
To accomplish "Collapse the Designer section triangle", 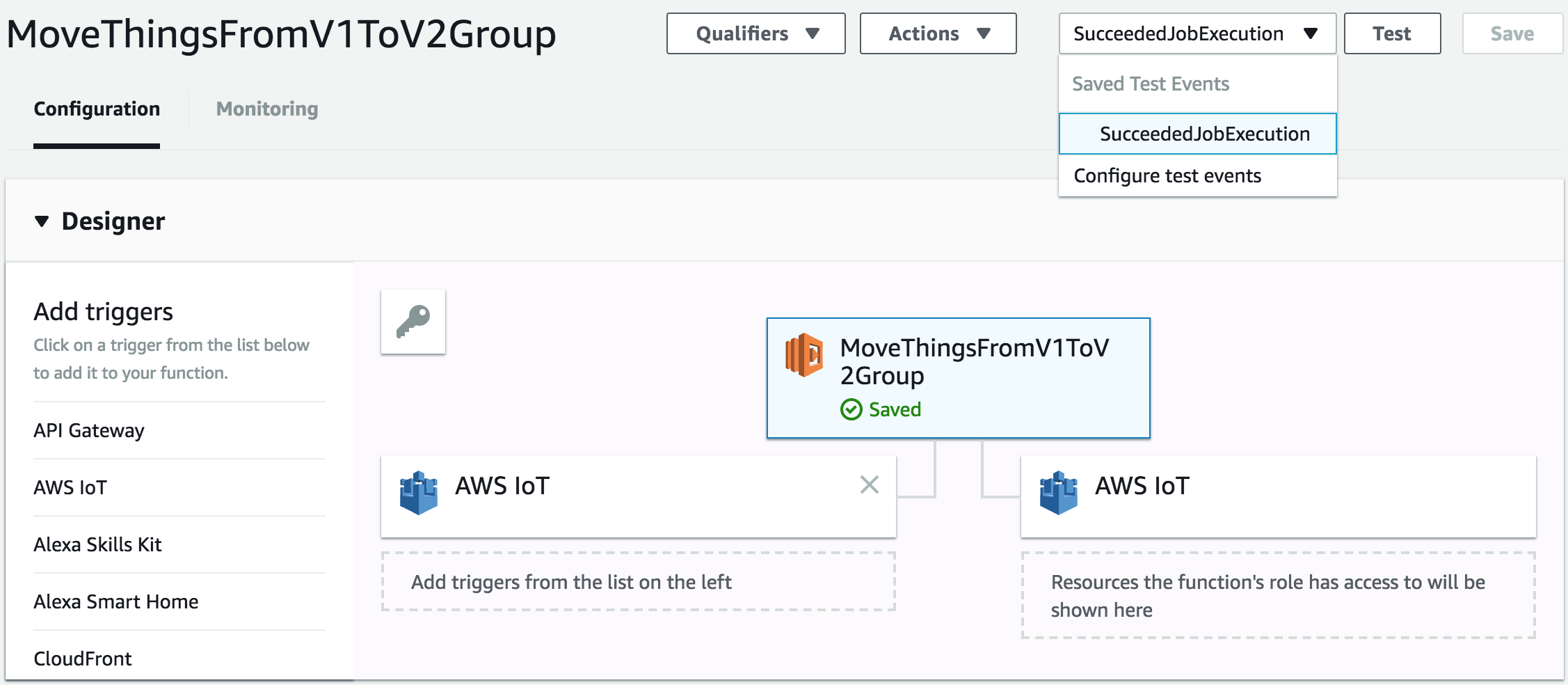I will click(42, 221).
